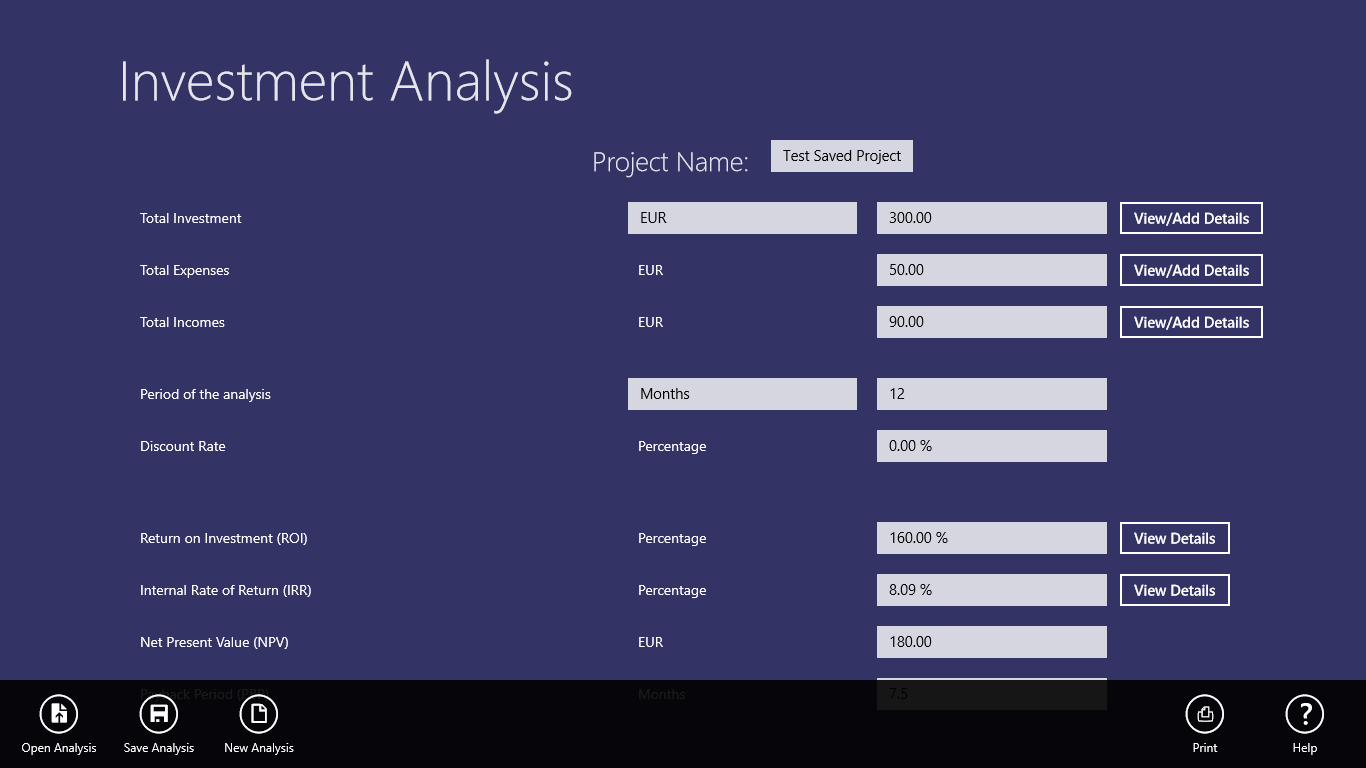Click the Open Analysis icon
The height and width of the screenshot is (768, 1366).
59,714
